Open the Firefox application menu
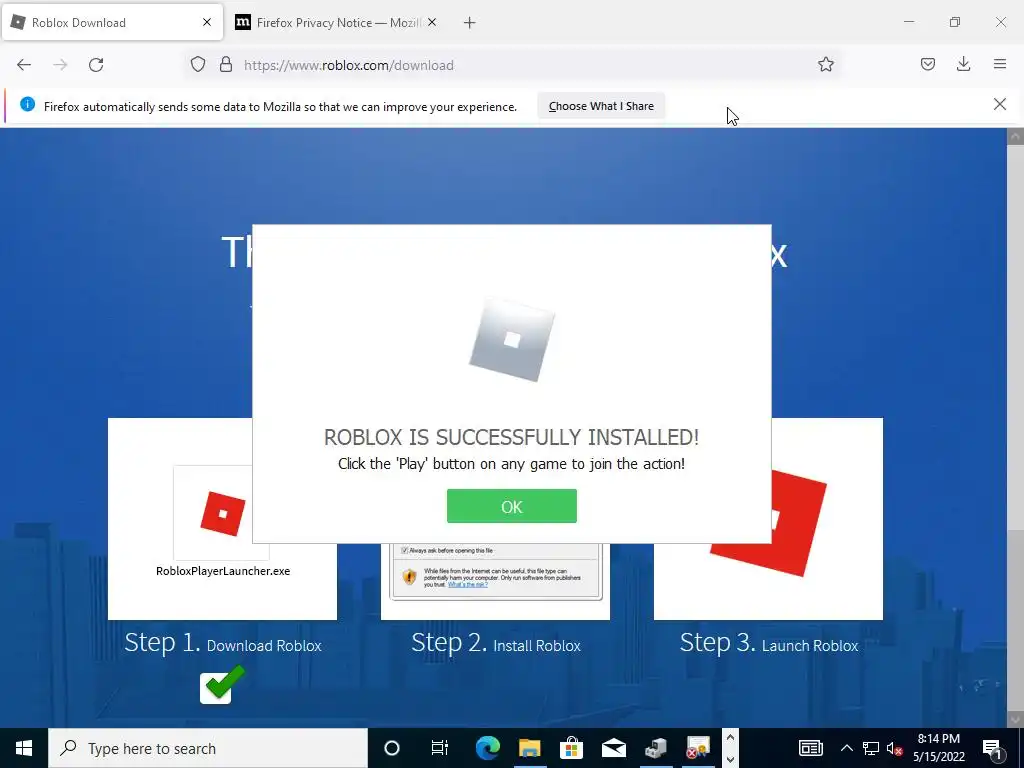Screen dimensions: 1024x768 click(1000, 64)
